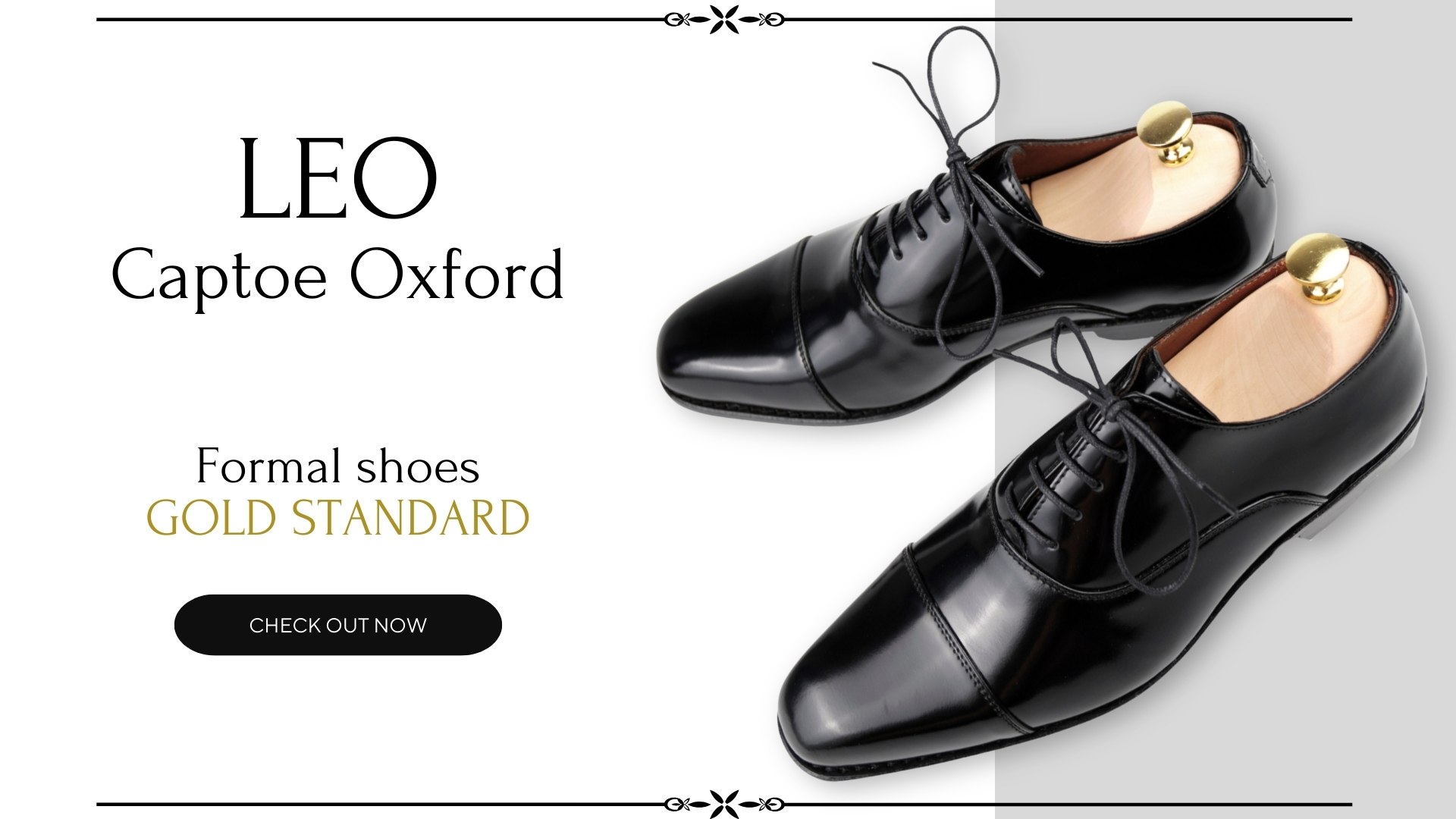This screenshot has width=1456, height=819.
Task: Click the bottom ornamental flourish divider
Action: click(x=724, y=804)
